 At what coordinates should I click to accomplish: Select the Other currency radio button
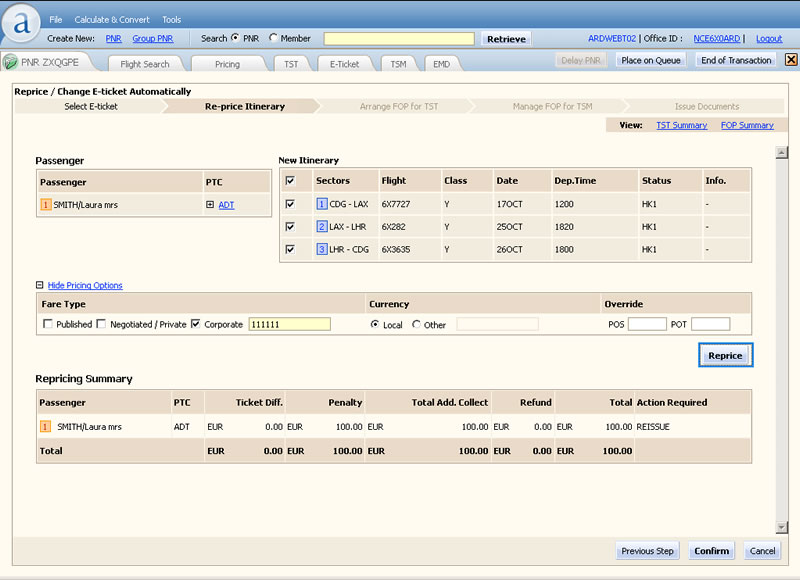click(x=416, y=325)
